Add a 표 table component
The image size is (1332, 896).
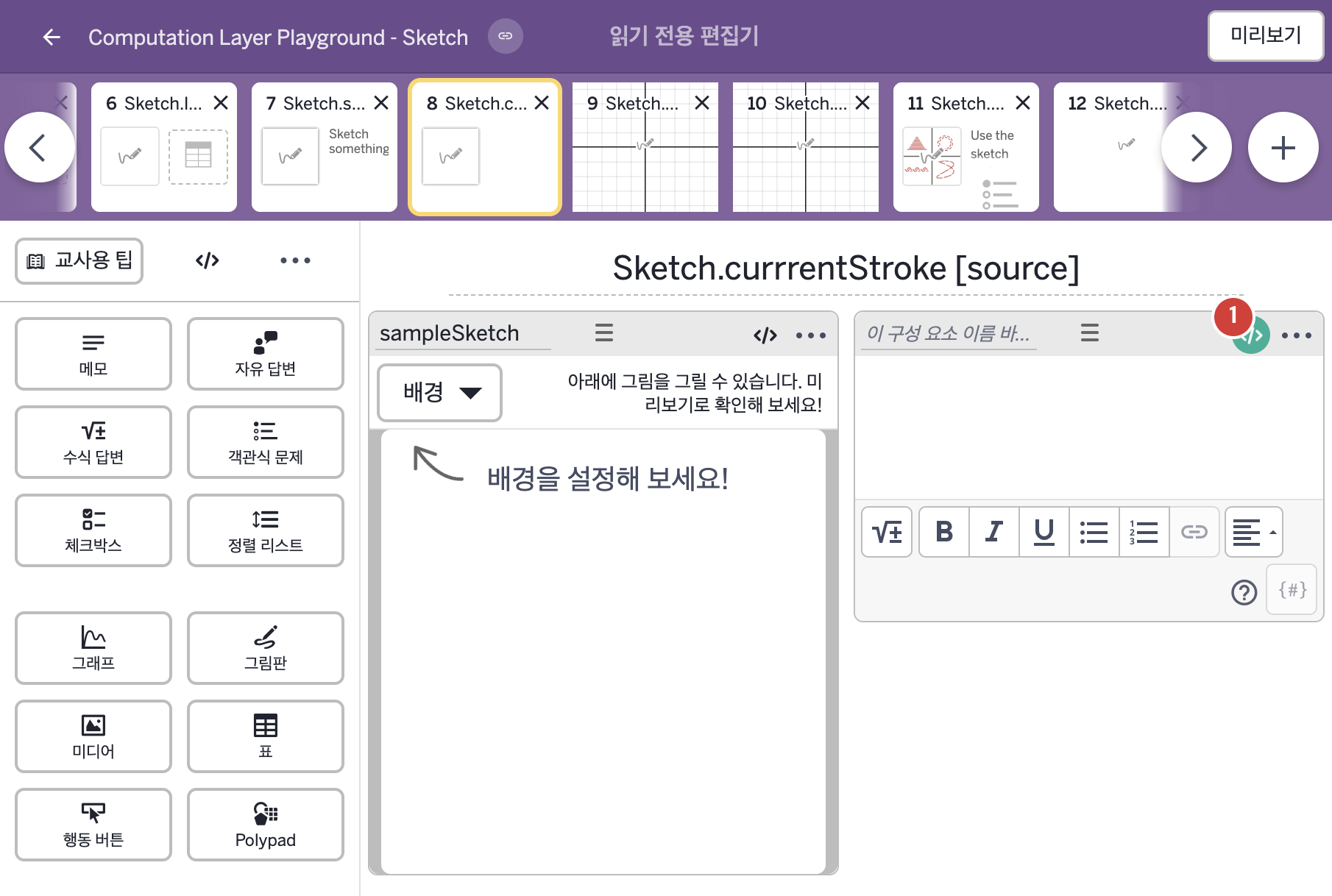[266, 736]
